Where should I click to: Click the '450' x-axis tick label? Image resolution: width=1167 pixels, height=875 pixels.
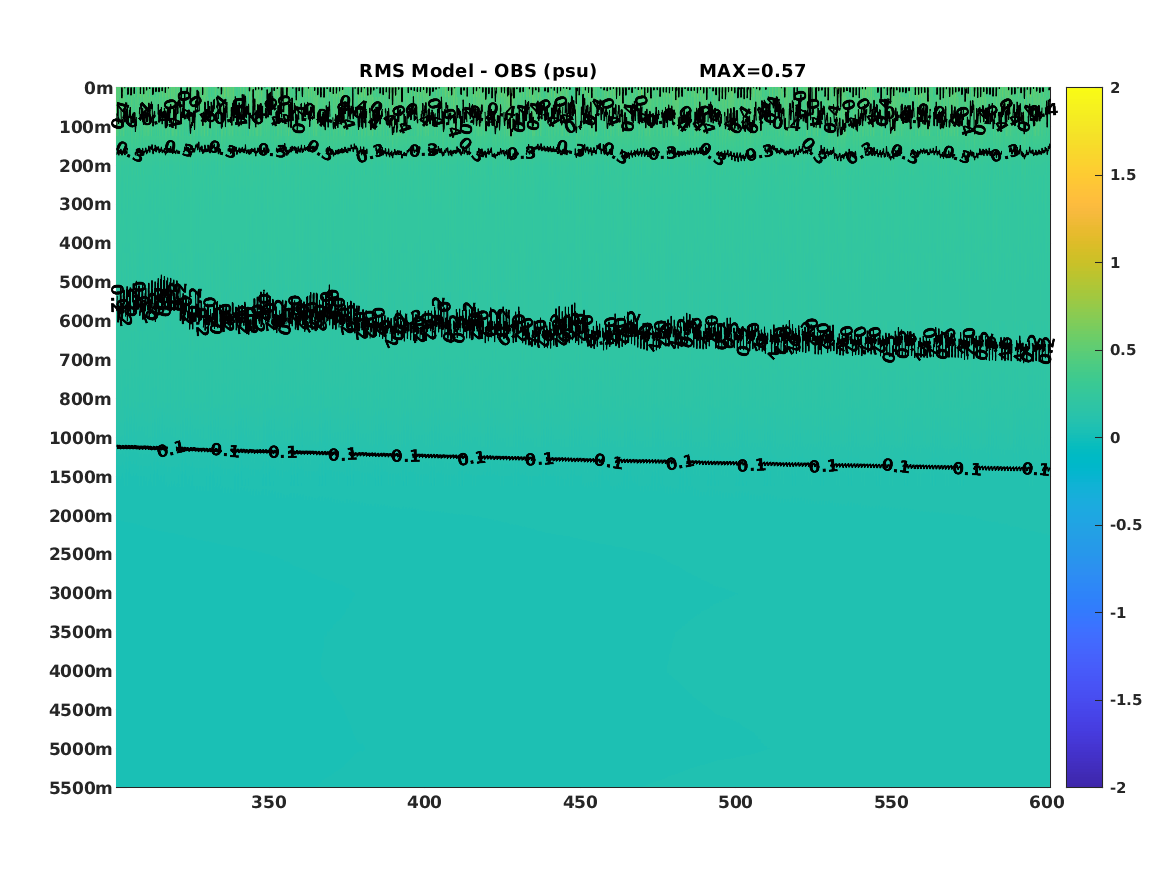tap(580, 803)
